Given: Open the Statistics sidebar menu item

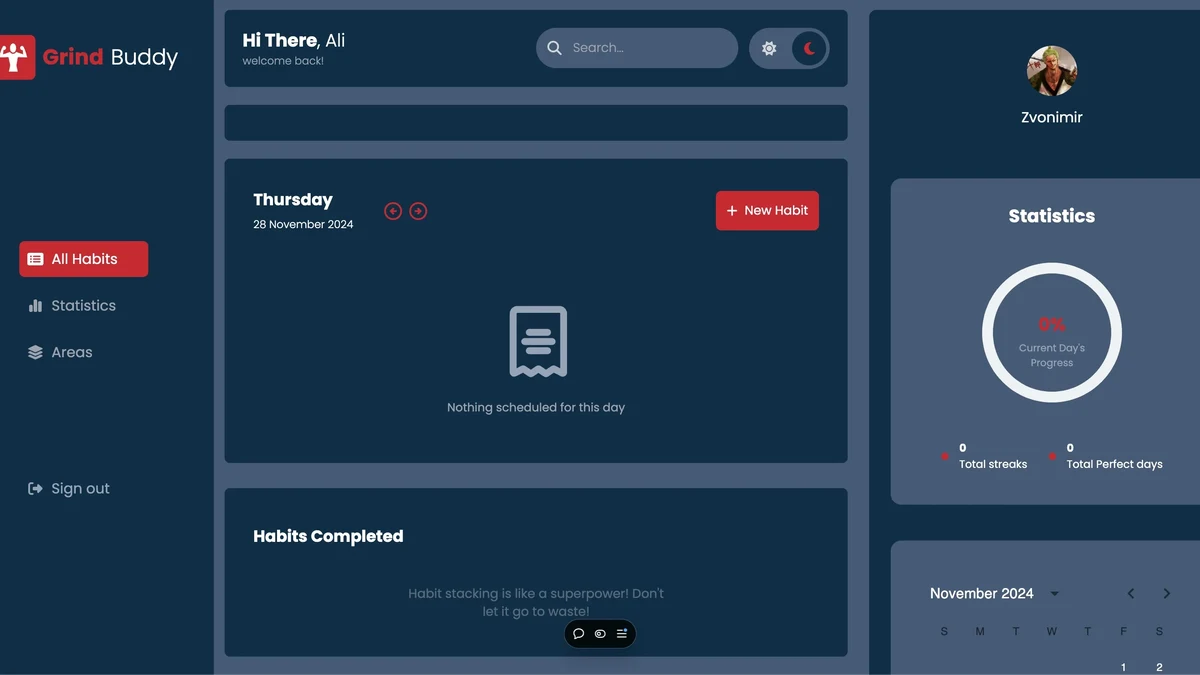Looking at the screenshot, I should pyautogui.click(x=72, y=306).
